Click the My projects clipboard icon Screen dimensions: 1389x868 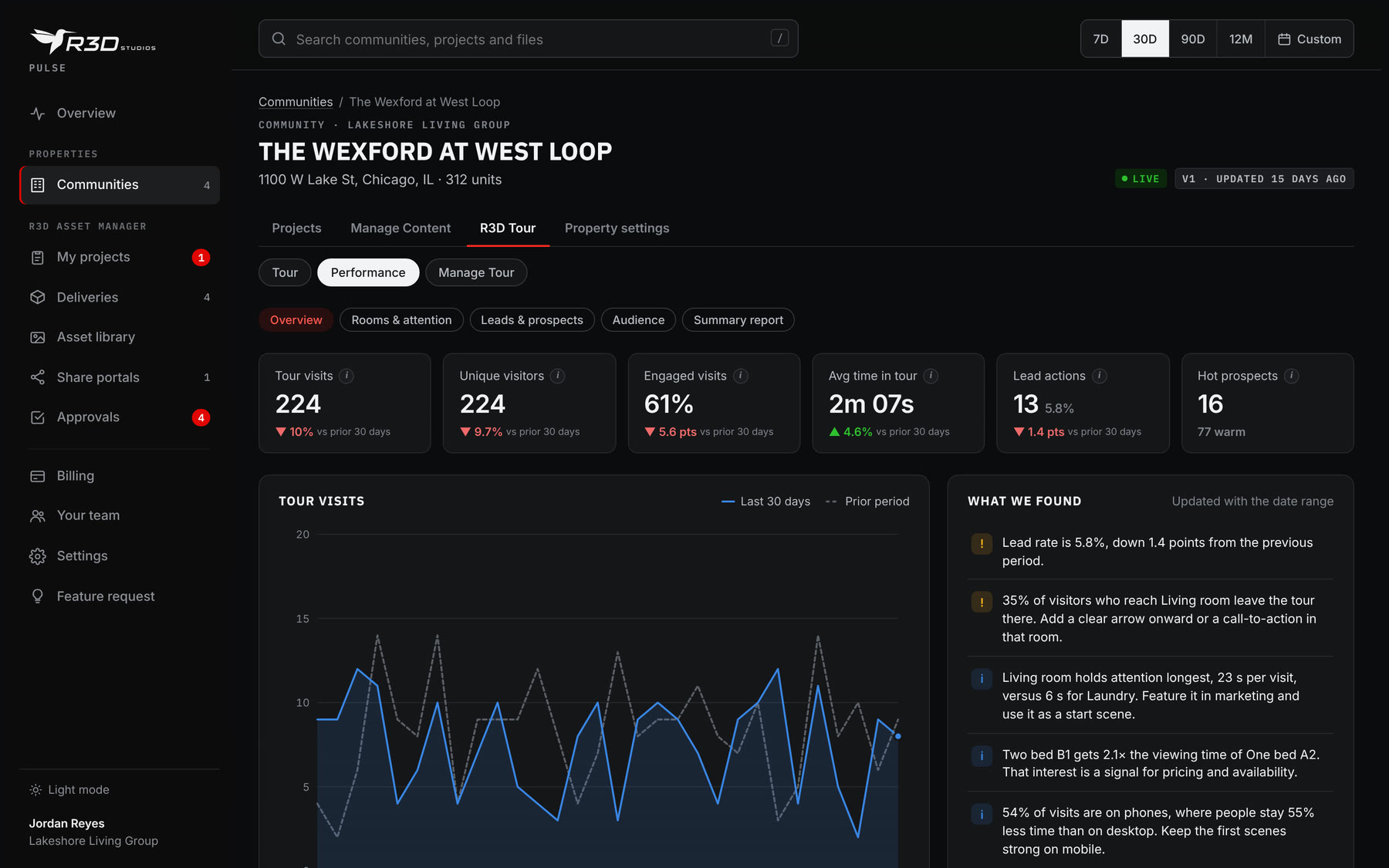[37, 258]
